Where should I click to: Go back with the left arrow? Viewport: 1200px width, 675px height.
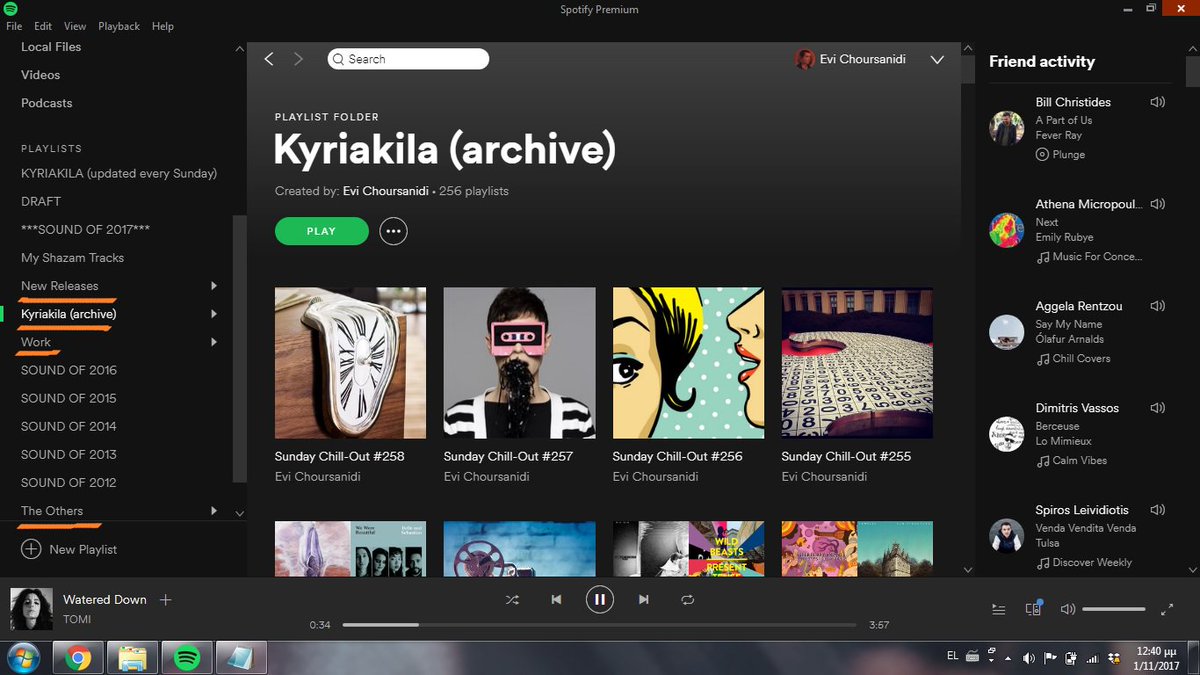coord(269,59)
